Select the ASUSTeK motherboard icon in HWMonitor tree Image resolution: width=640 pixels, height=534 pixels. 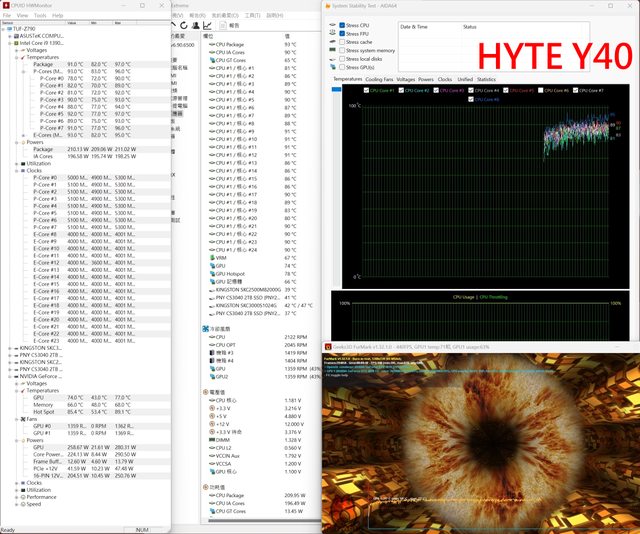tap(14, 35)
